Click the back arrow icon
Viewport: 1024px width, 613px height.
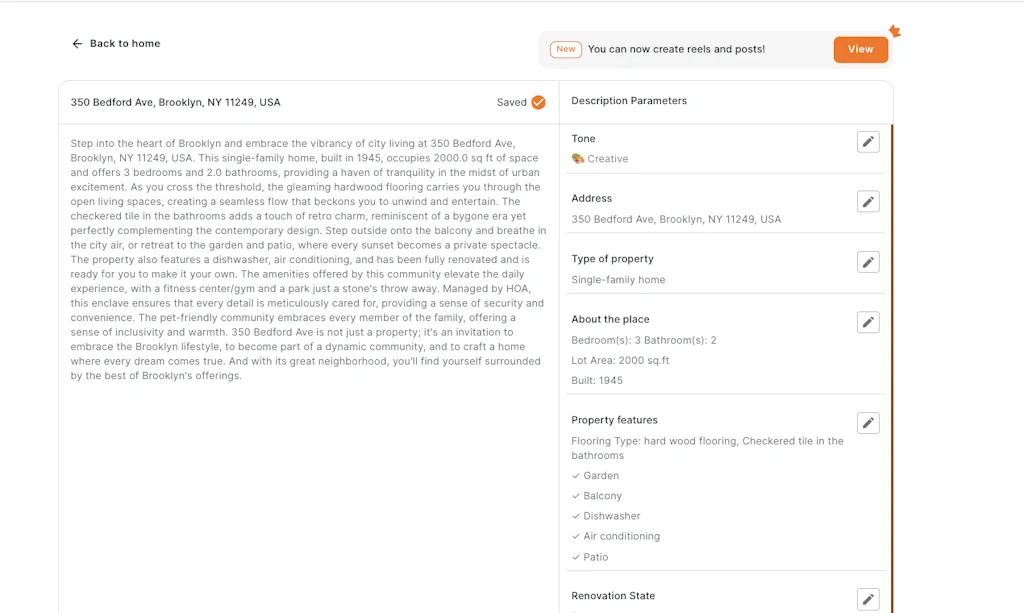point(77,44)
